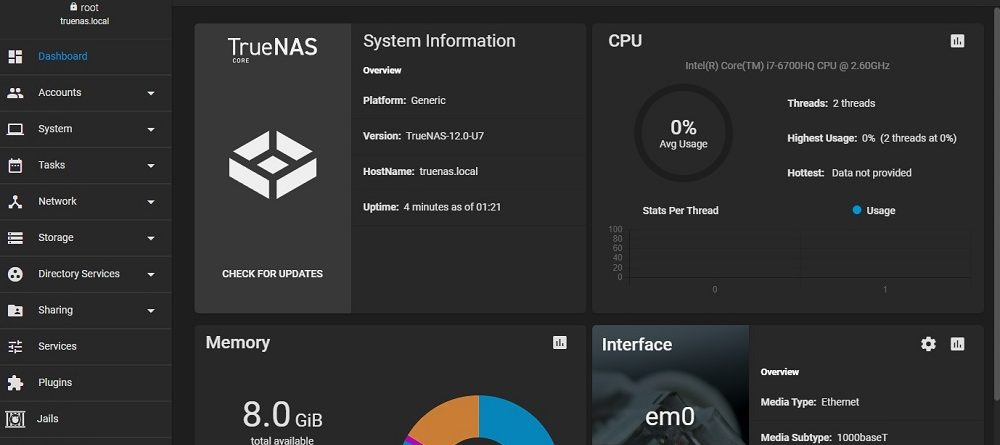Open Memory reports via chart icon
The width and height of the screenshot is (1000, 445).
(559, 342)
